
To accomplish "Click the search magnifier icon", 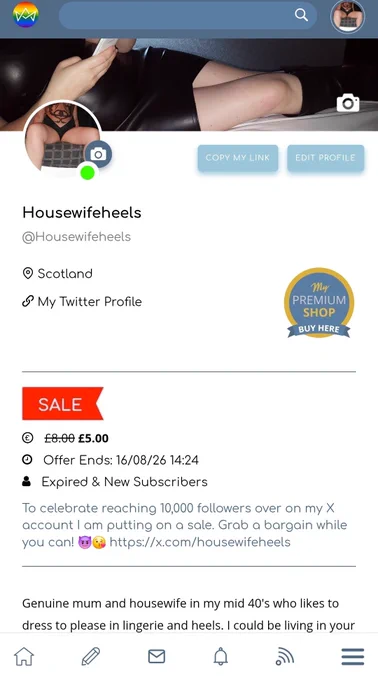I will click(x=301, y=15).
